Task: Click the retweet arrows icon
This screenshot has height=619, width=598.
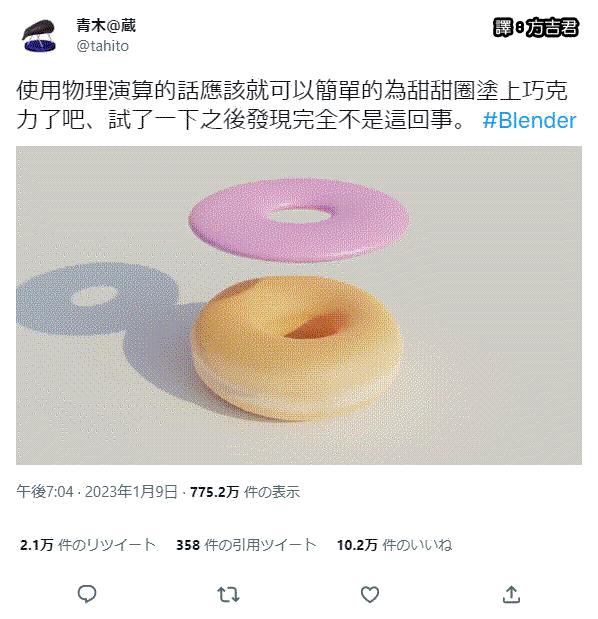Action: 228,594
